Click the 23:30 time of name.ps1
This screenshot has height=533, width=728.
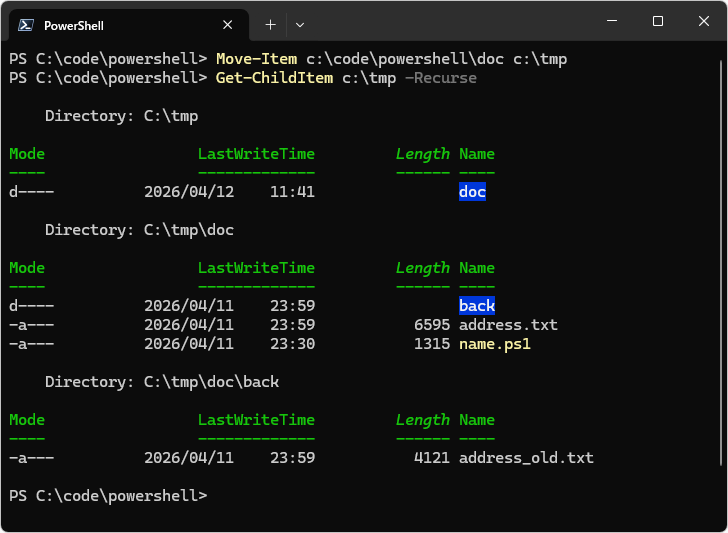click(292, 344)
